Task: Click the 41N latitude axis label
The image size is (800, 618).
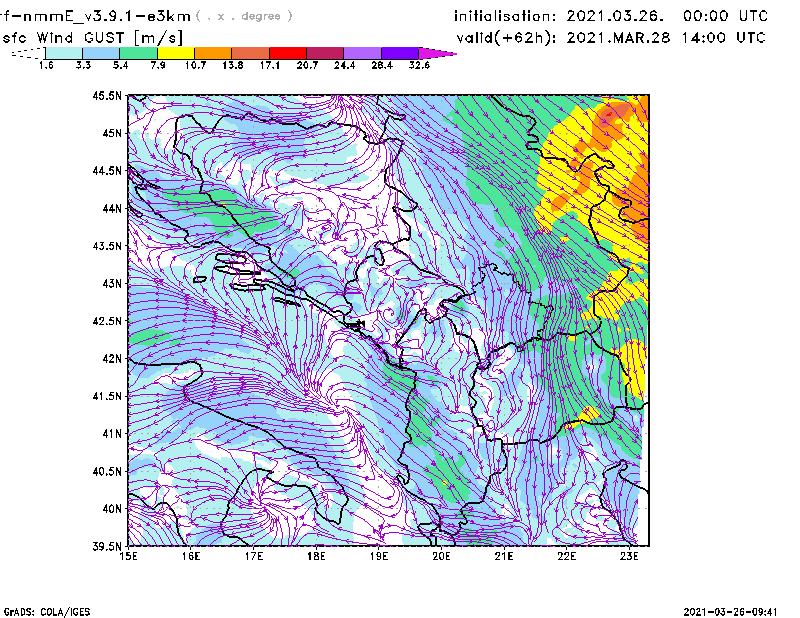Action: coord(112,434)
